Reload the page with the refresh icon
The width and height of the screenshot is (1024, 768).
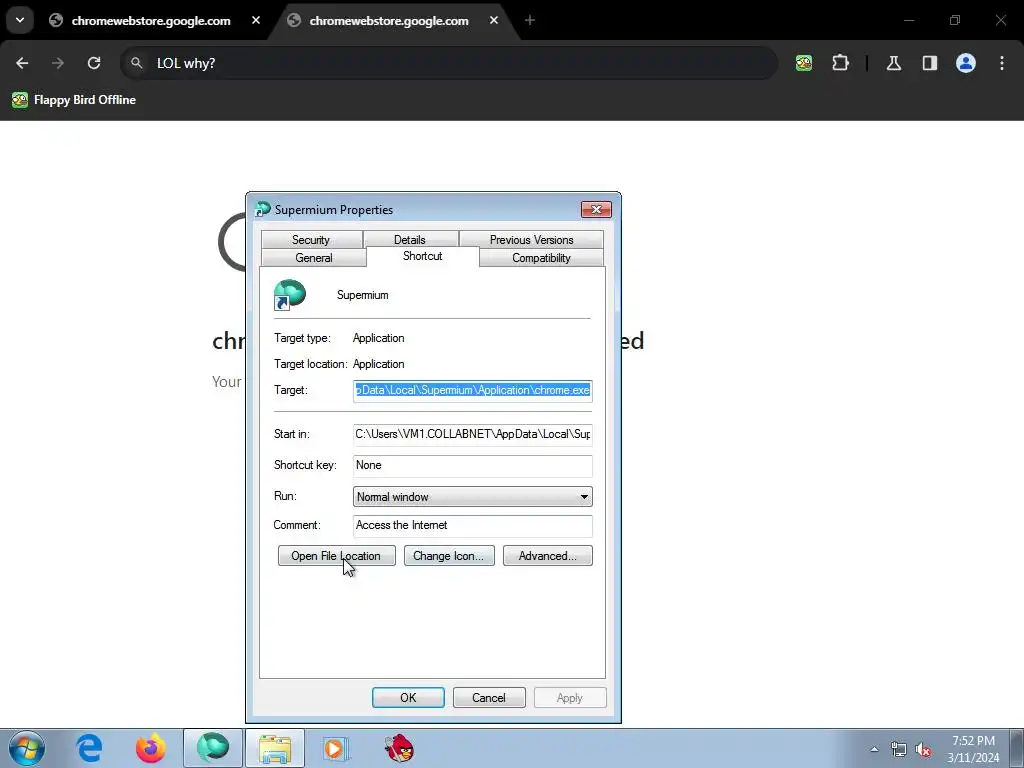(x=94, y=63)
